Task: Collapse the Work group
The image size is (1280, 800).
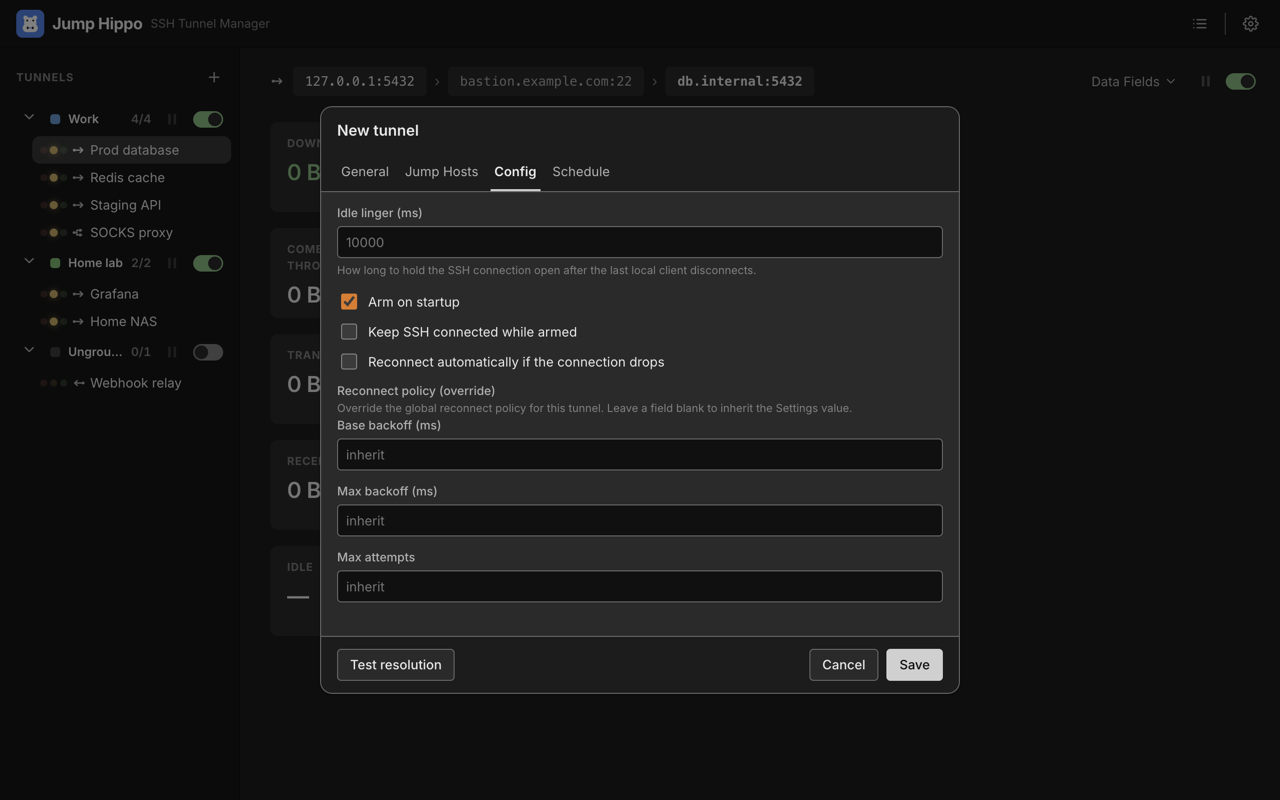Action: pos(29,118)
